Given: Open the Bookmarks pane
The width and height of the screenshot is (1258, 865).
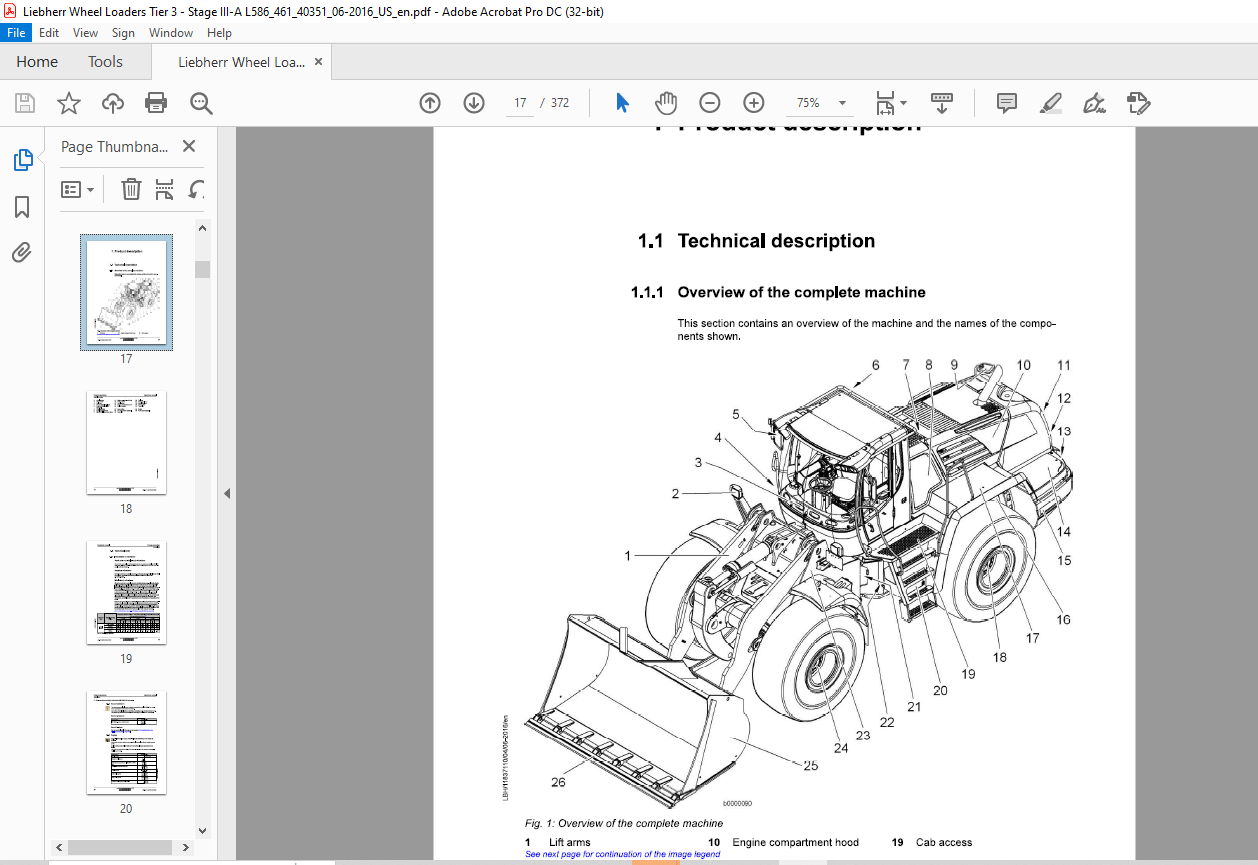Looking at the screenshot, I should point(22,207).
